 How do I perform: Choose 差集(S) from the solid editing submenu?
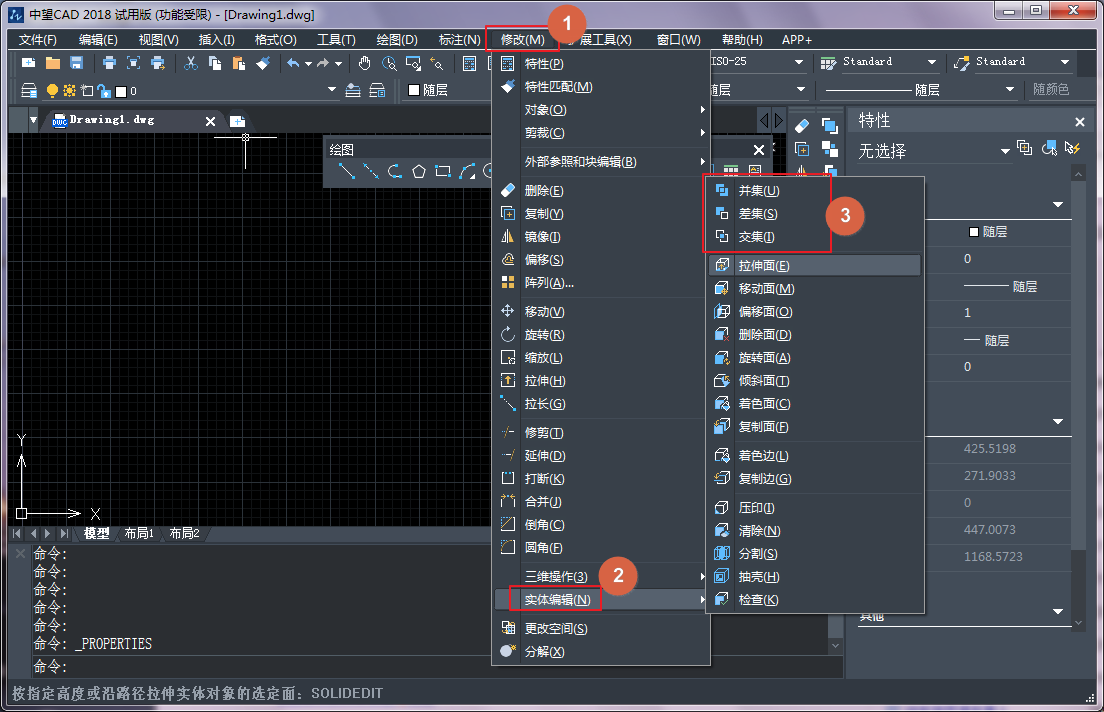coord(757,212)
